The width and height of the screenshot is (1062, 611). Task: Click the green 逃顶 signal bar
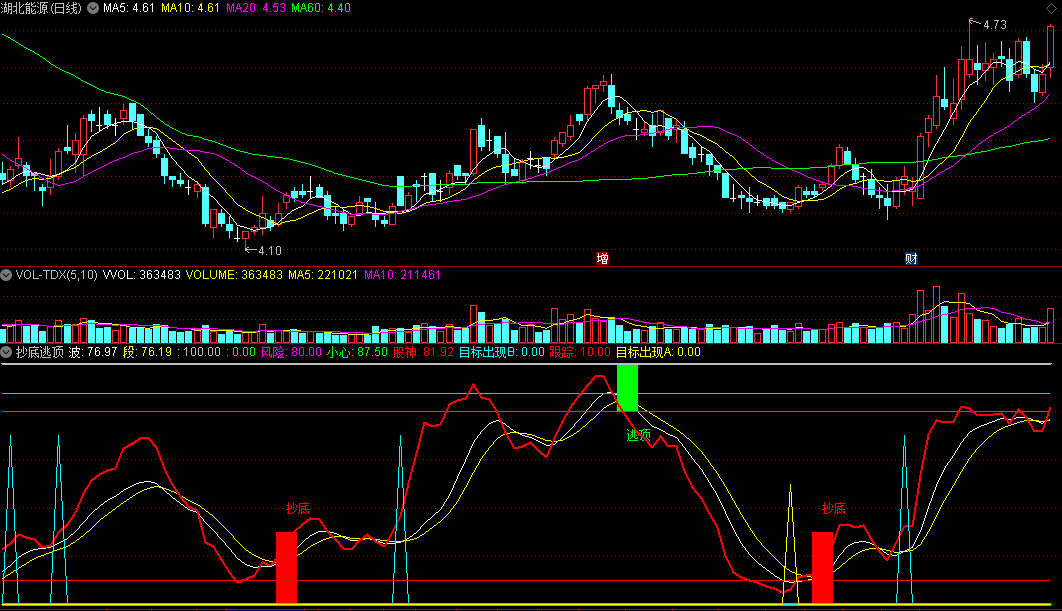627,388
